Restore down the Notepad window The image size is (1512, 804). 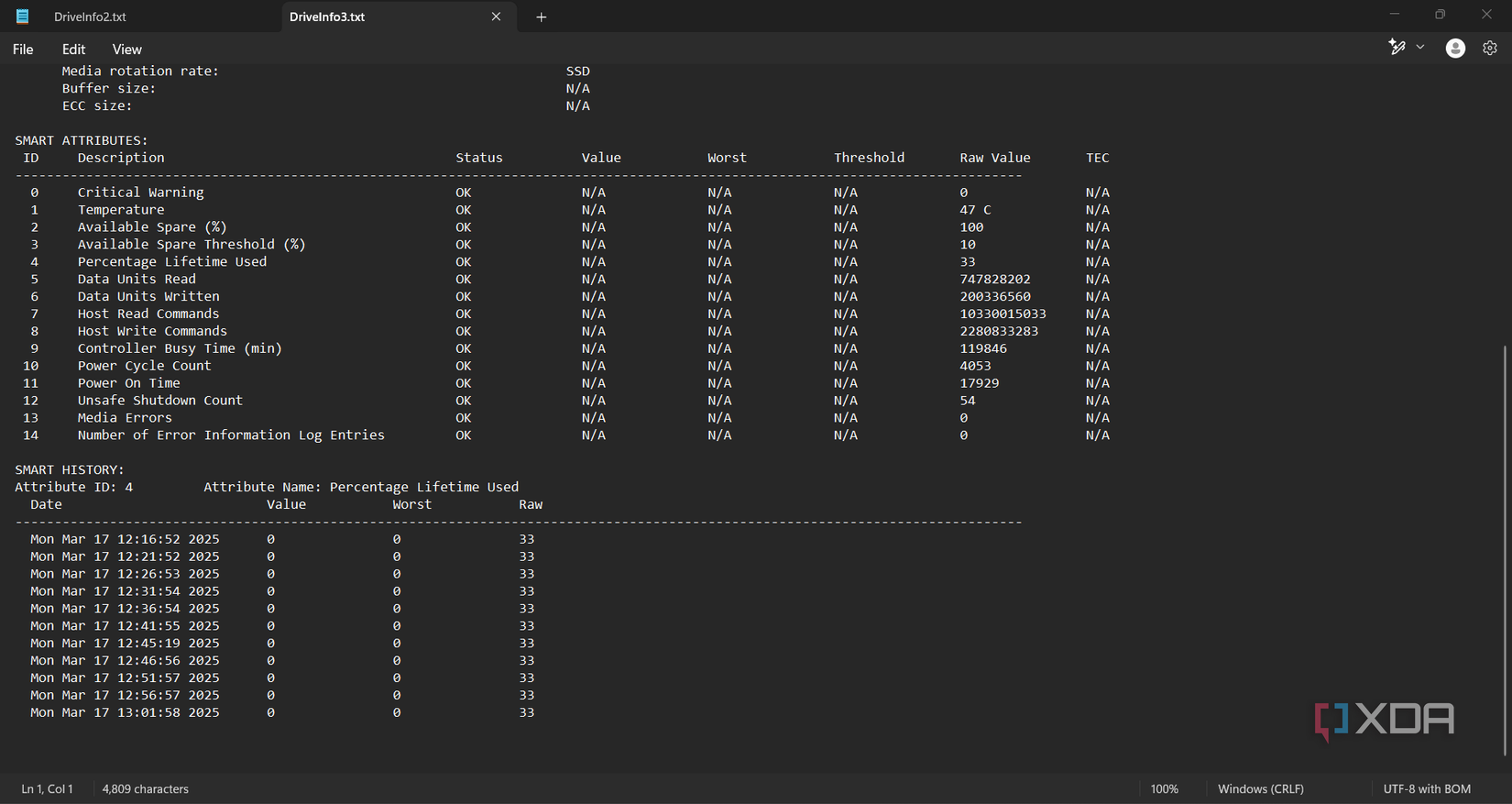click(x=1440, y=15)
